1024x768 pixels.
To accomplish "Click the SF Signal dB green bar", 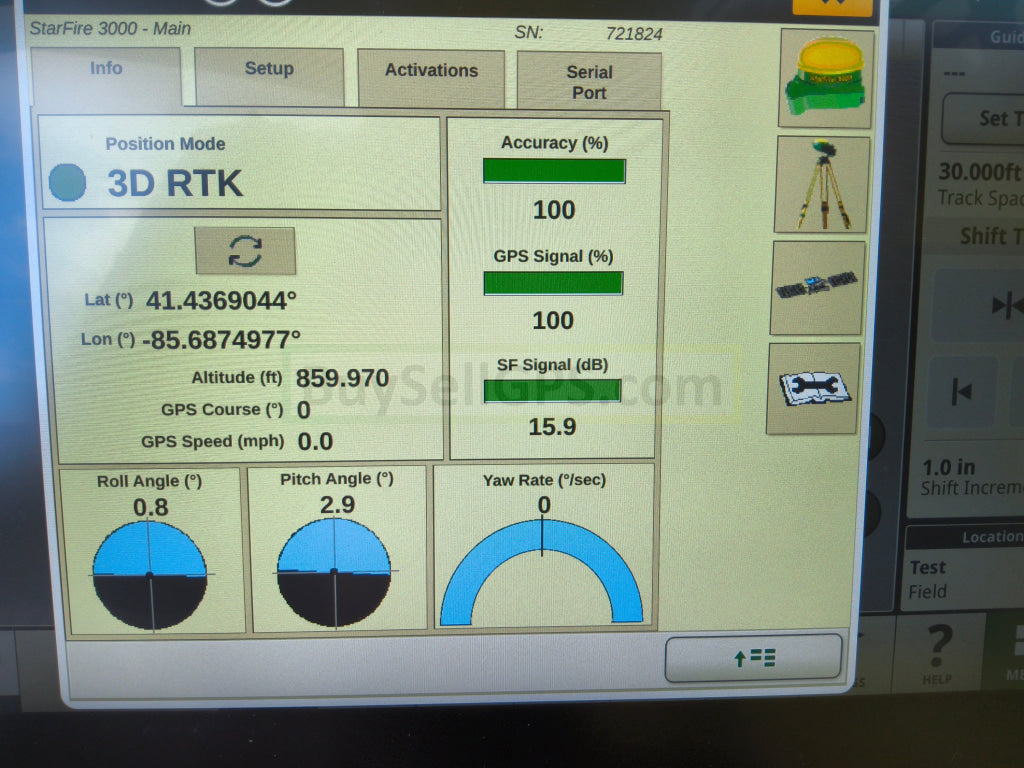I will pyautogui.click(x=552, y=391).
